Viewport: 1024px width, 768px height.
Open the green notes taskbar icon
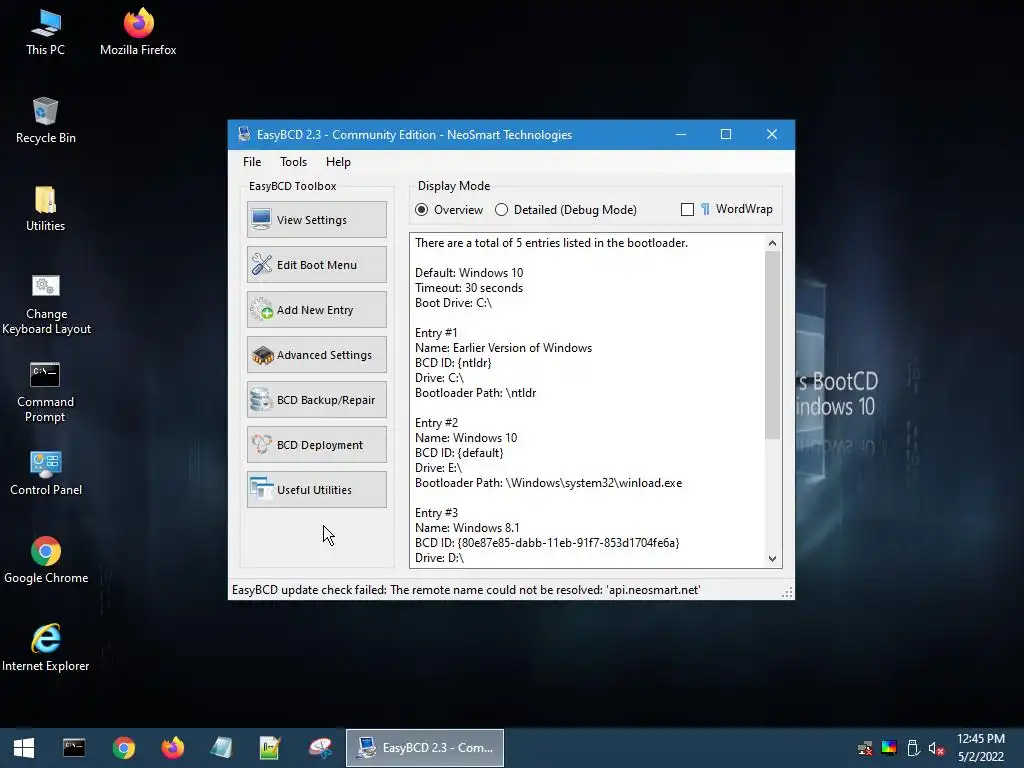(270, 748)
